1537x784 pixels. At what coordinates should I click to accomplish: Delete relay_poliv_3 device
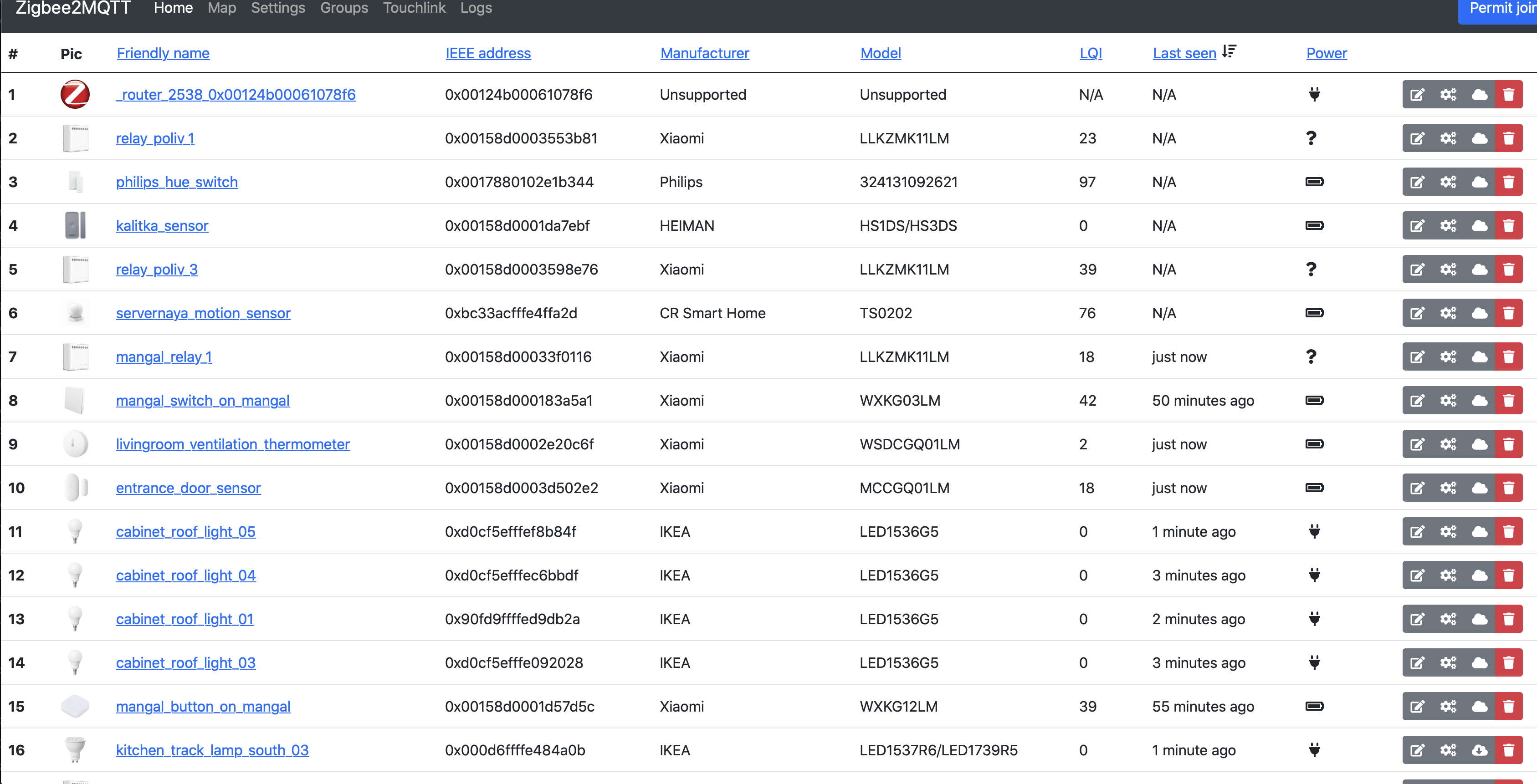click(1509, 269)
